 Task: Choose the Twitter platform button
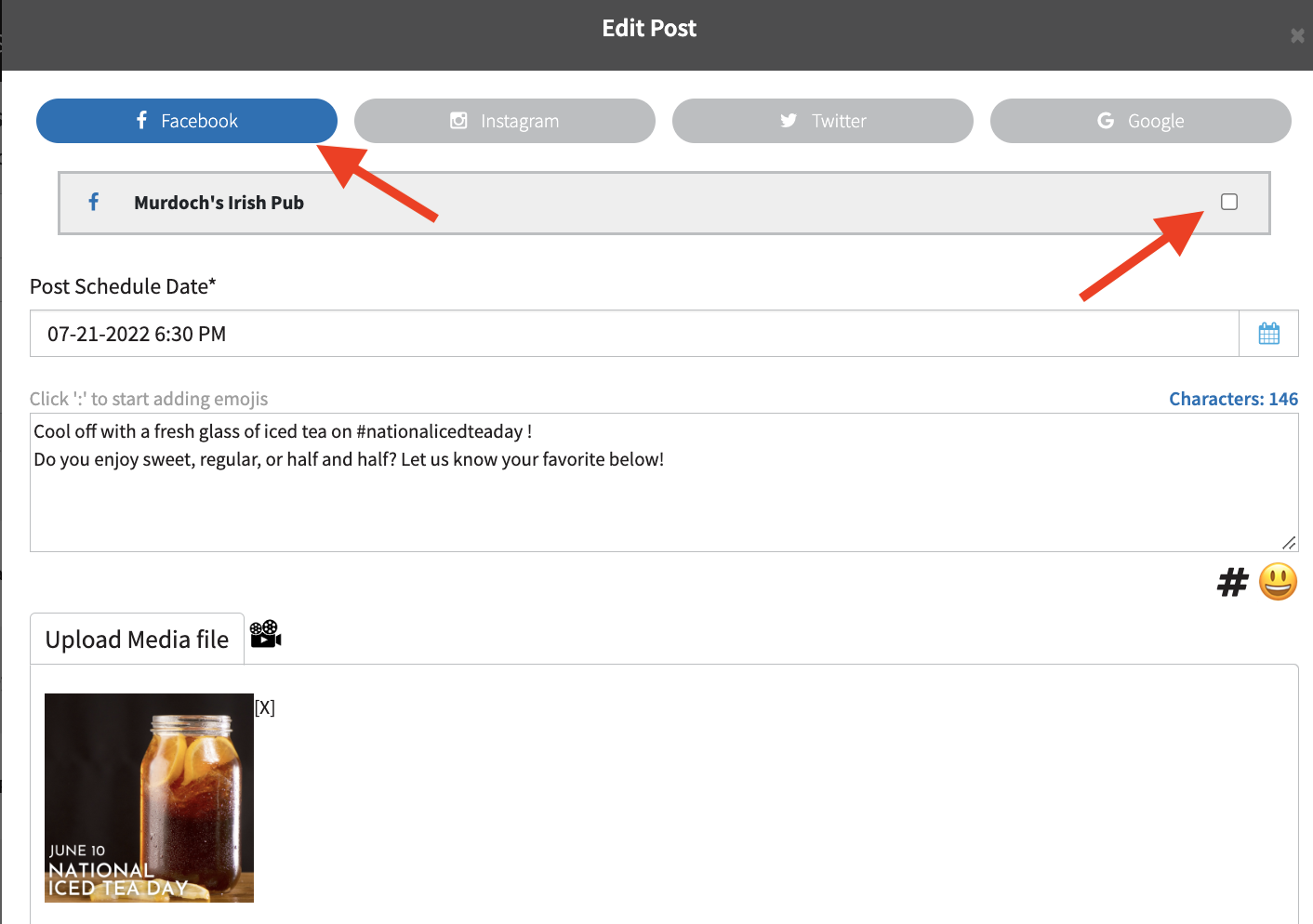pos(822,121)
